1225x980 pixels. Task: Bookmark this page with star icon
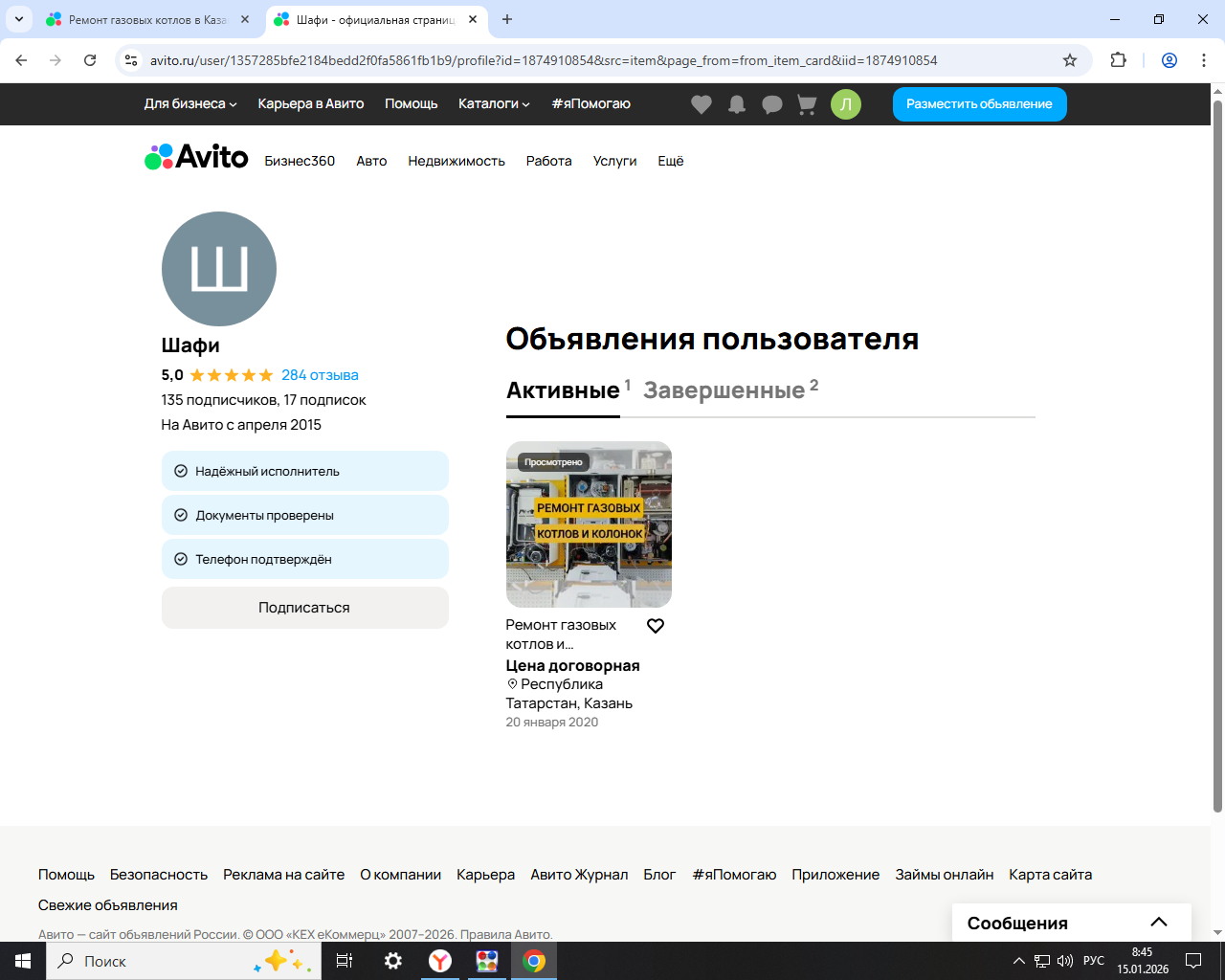(1070, 60)
